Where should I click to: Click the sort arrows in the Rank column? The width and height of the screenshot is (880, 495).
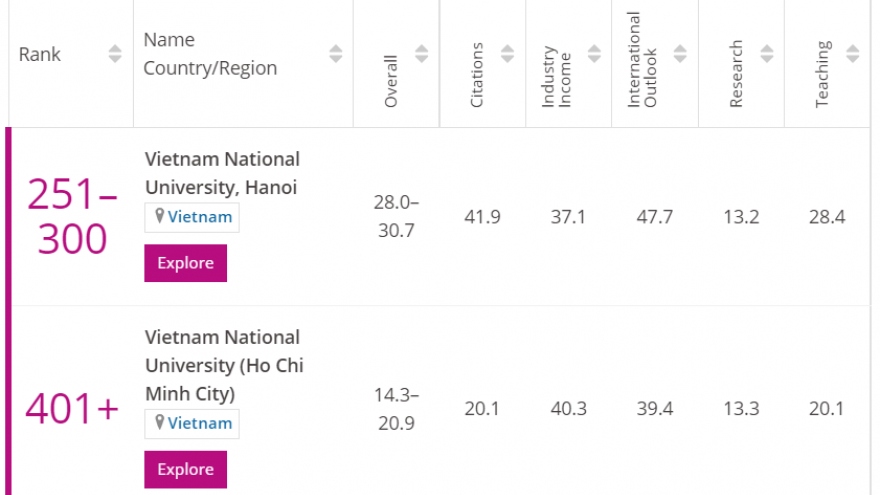coord(116,54)
